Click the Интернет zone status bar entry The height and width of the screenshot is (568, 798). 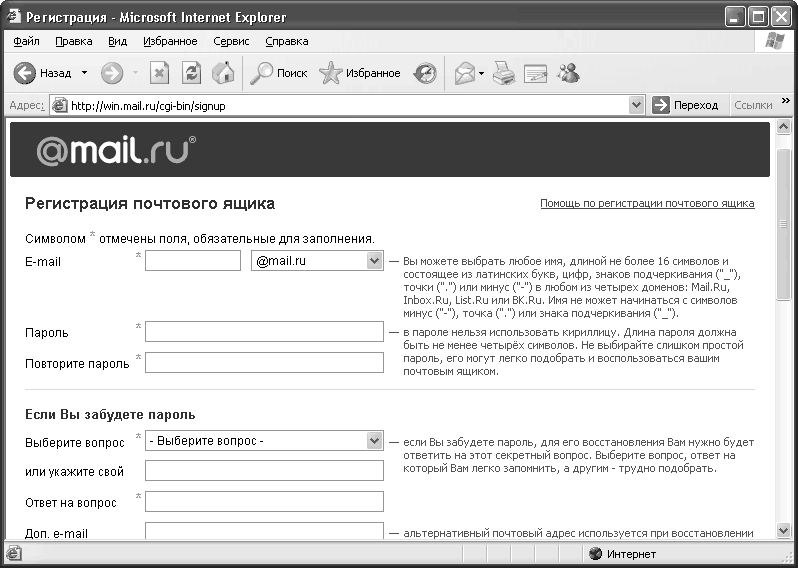pyautogui.click(x=622, y=554)
